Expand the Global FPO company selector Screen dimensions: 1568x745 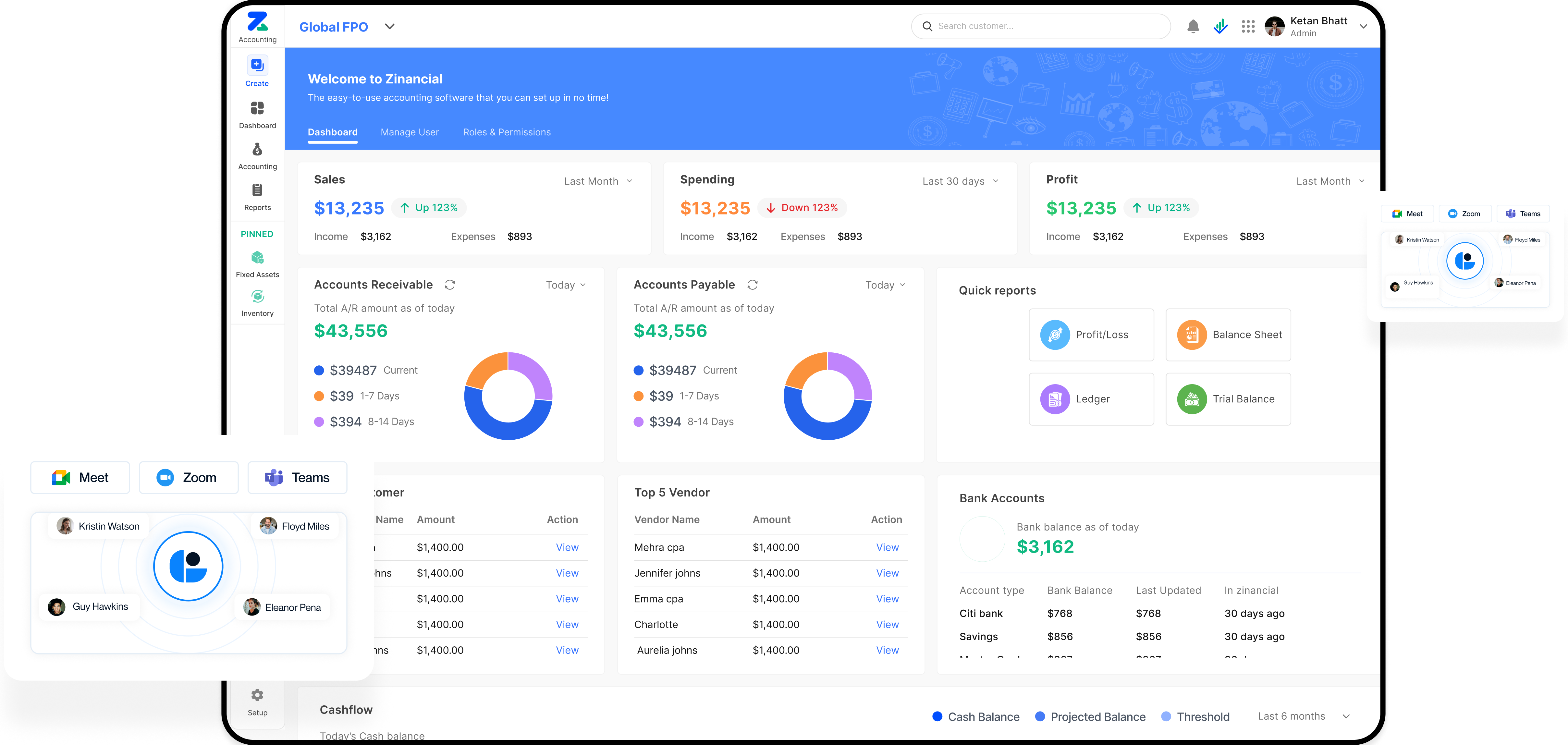389,26
